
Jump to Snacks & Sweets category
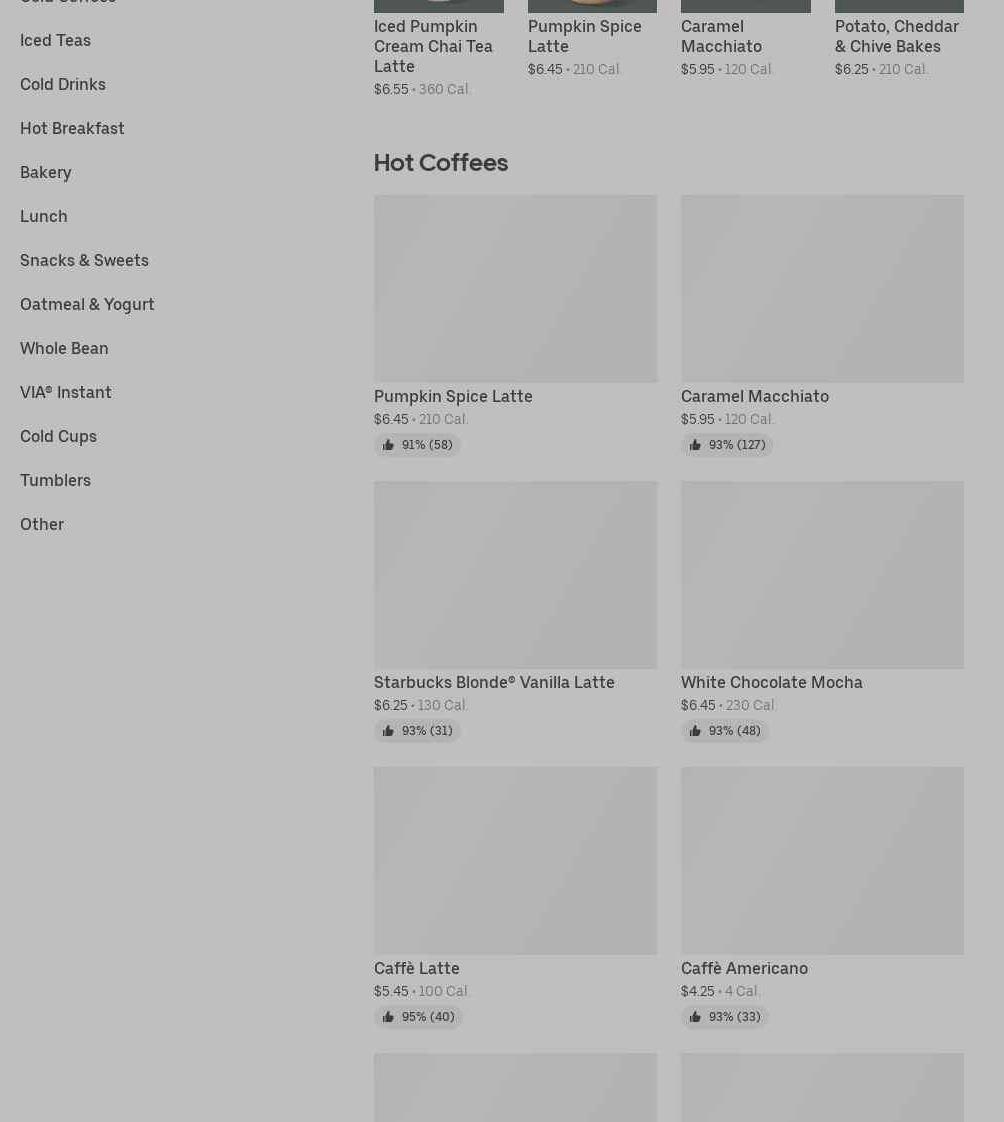84,260
